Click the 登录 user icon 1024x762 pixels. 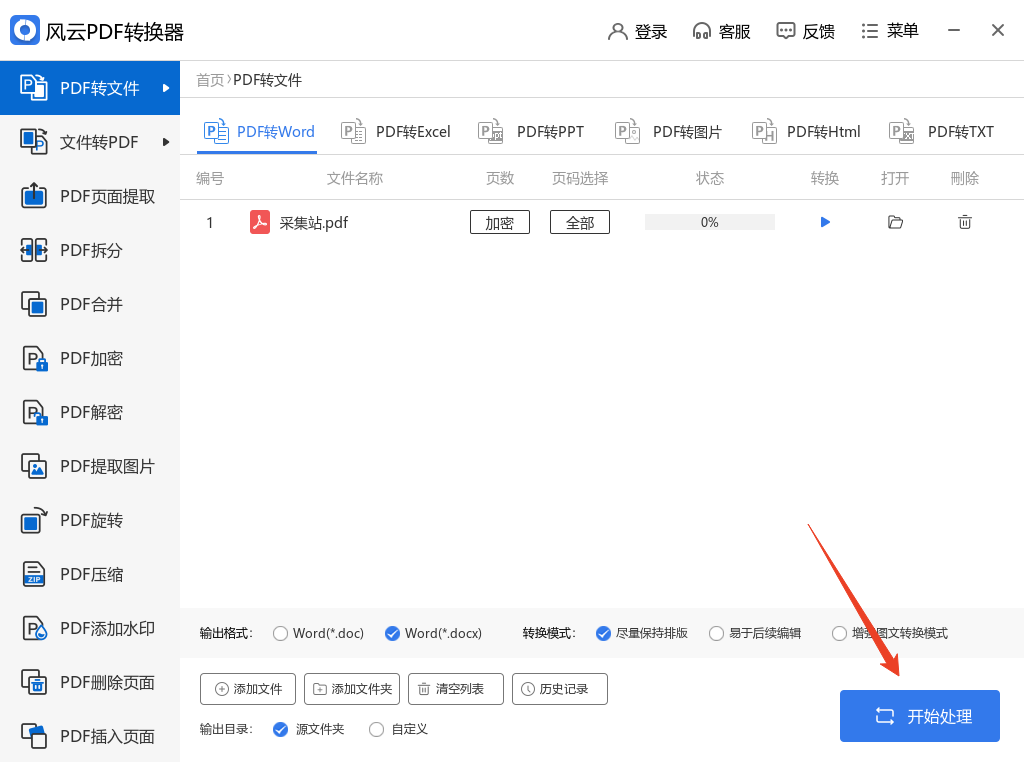617,31
